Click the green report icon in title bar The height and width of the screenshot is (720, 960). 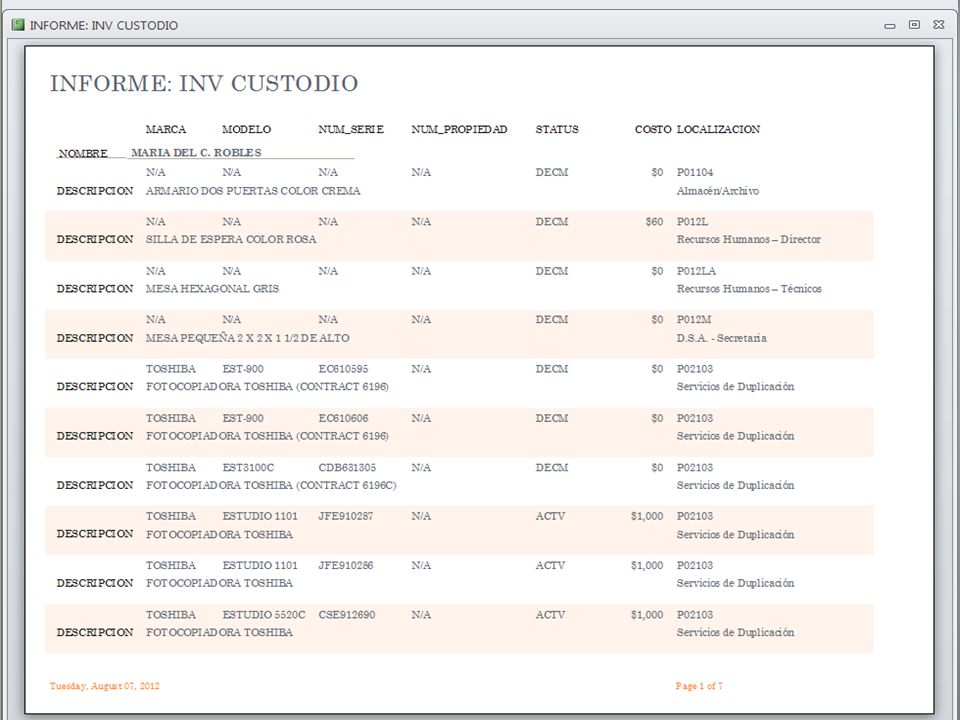pos(18,25)
